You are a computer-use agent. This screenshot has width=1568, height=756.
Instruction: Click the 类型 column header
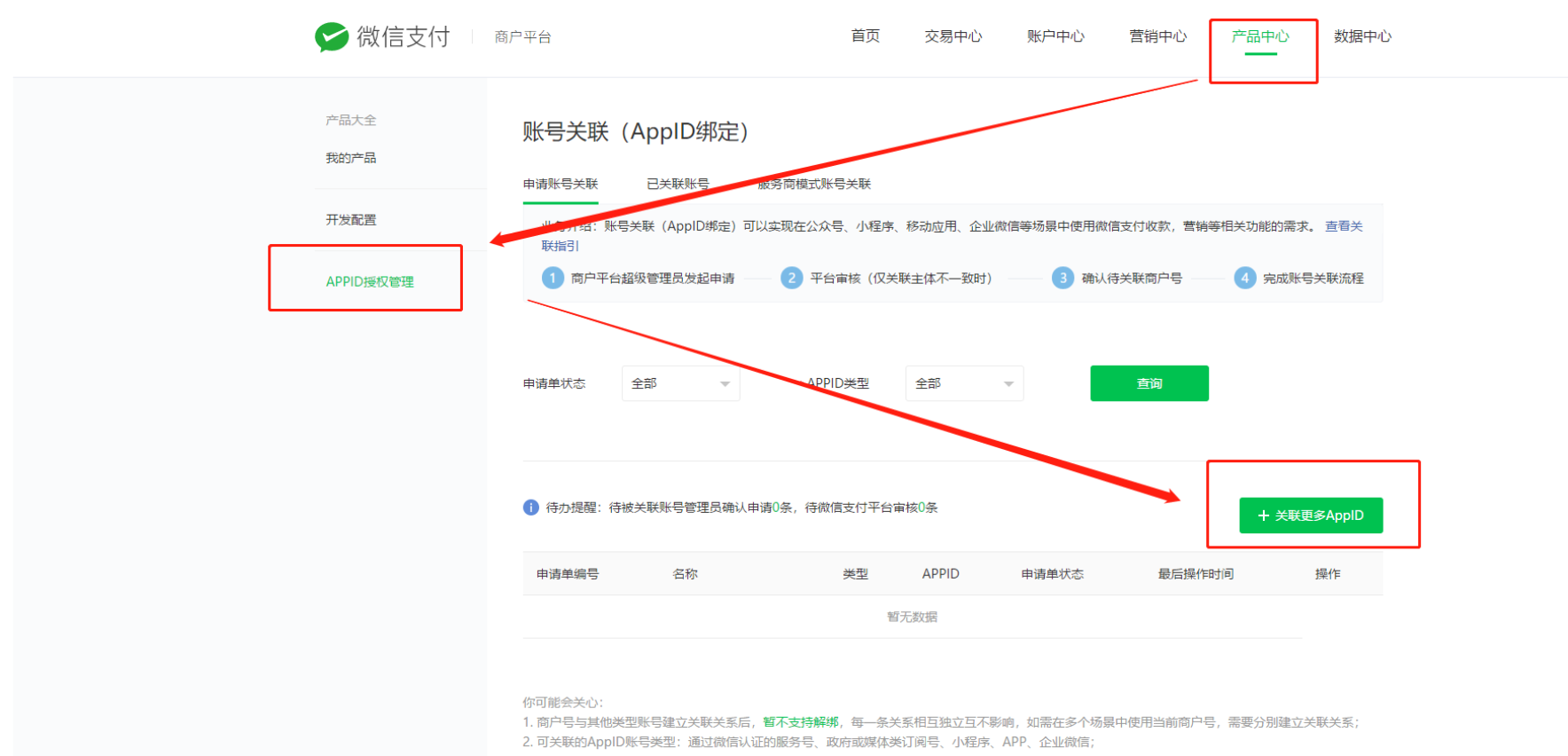tap(855, 574)
